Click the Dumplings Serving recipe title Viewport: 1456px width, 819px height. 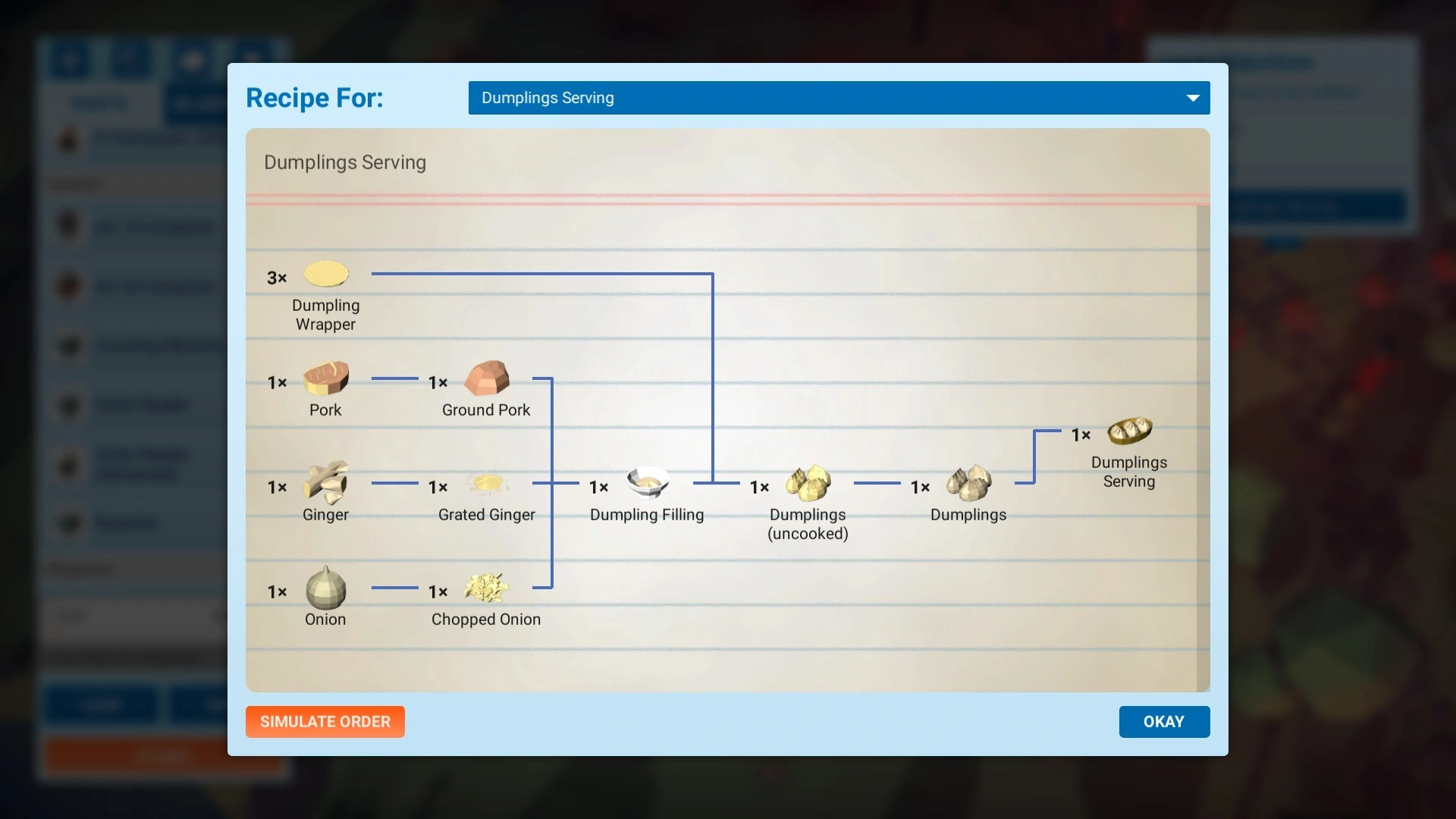[345, 162]
